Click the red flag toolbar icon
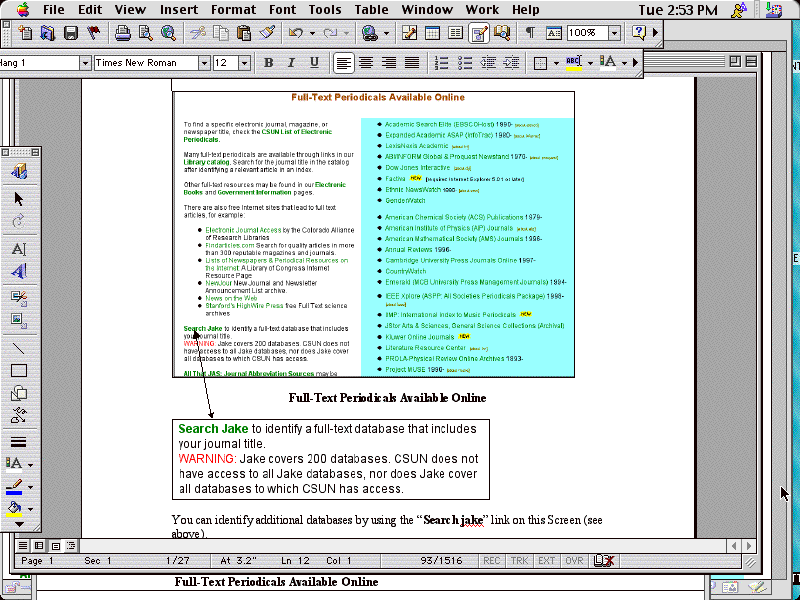Screen dimensions: 800x600 pos(94,33)
